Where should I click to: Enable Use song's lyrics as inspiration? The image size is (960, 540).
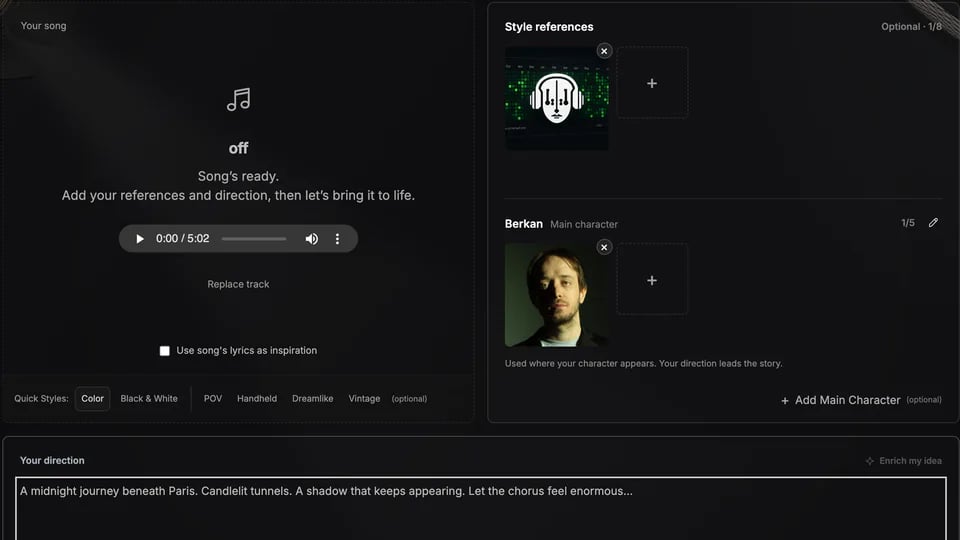(165, 351)
